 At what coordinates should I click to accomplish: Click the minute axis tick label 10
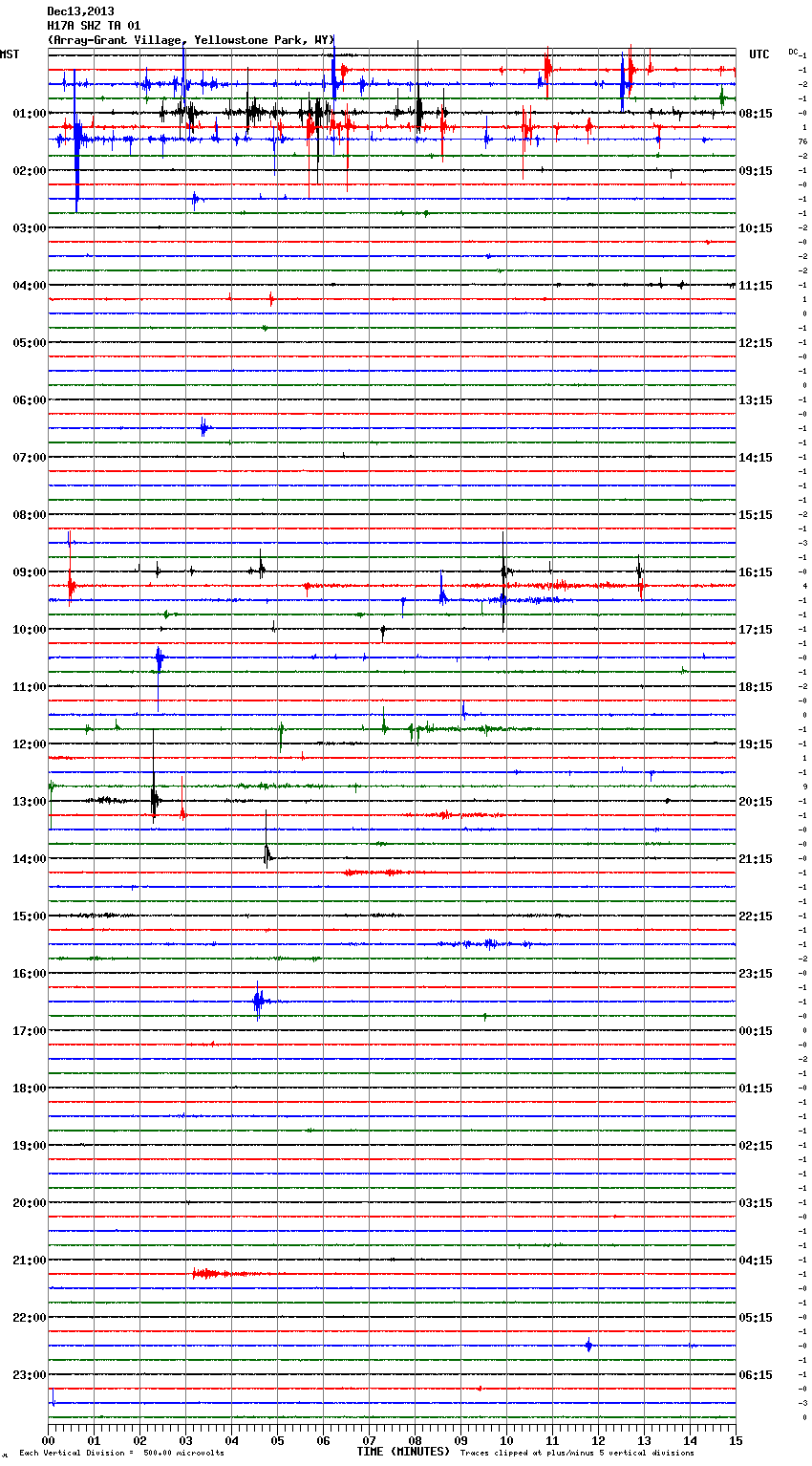[506, 1440]
